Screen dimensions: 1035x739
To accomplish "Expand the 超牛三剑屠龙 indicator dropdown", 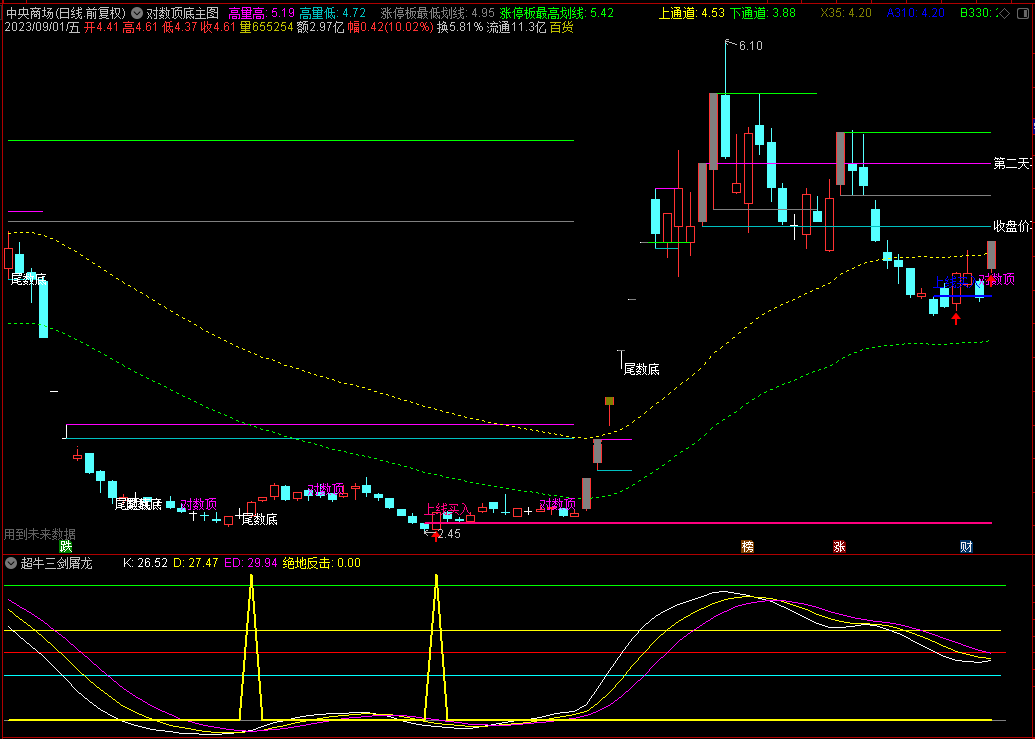I will pos(11,563).
